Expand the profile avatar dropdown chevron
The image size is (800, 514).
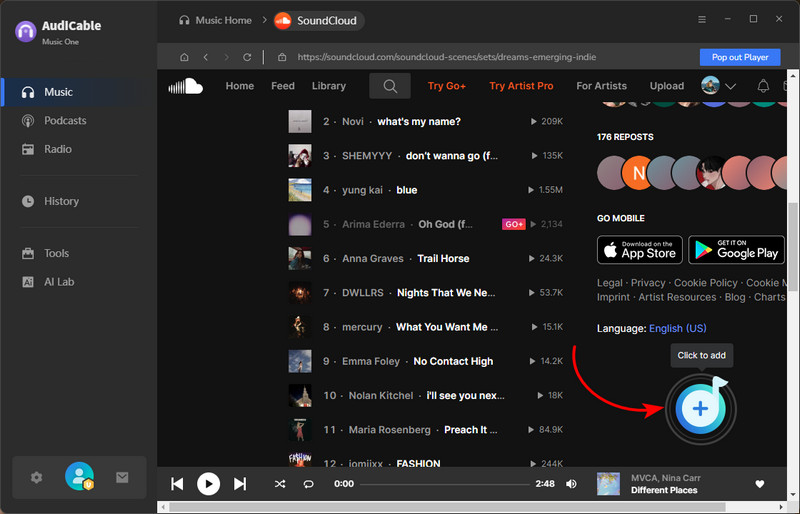731,86
